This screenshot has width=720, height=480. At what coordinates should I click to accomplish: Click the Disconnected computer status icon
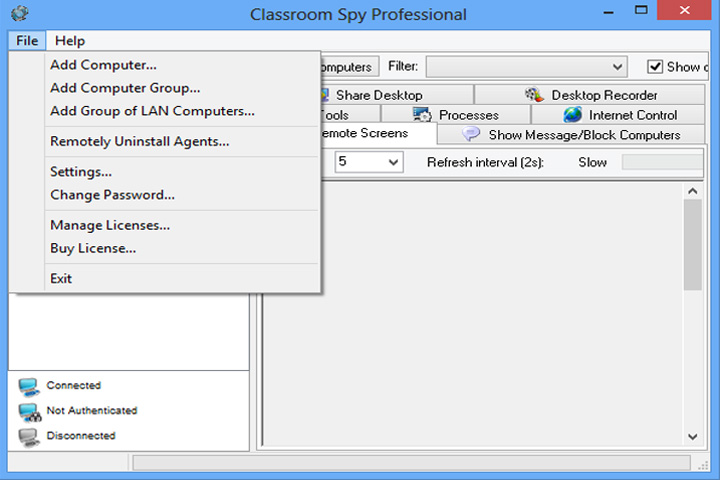(29, 437)
